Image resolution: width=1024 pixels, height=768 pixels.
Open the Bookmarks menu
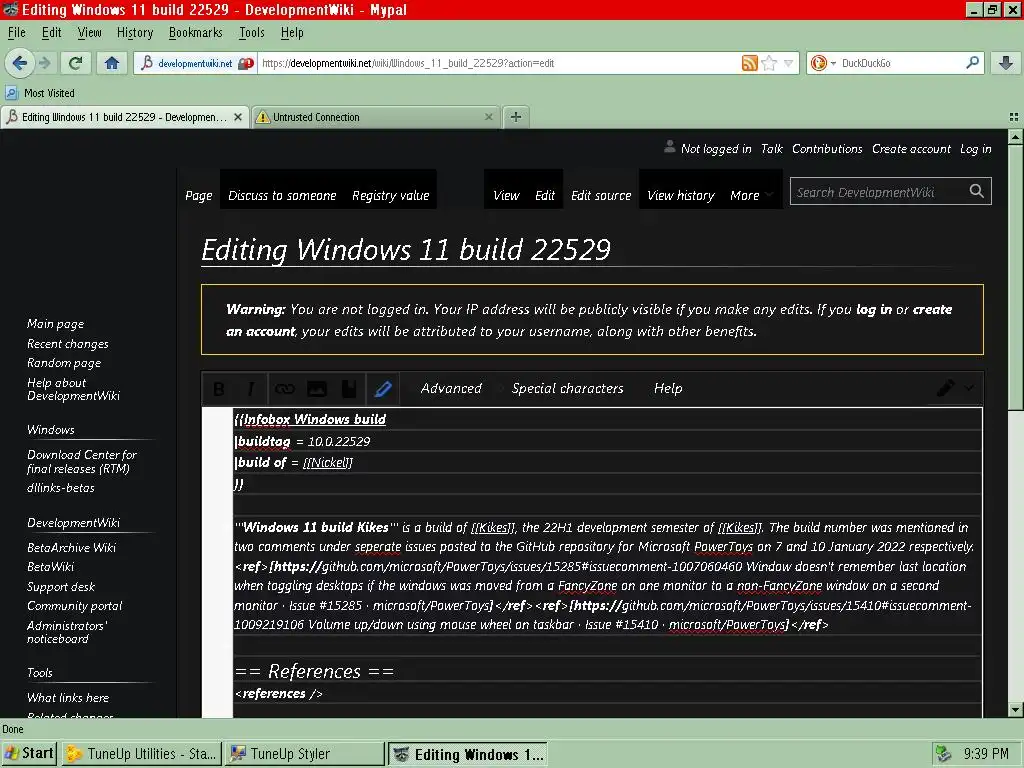[x=195, y=33]
